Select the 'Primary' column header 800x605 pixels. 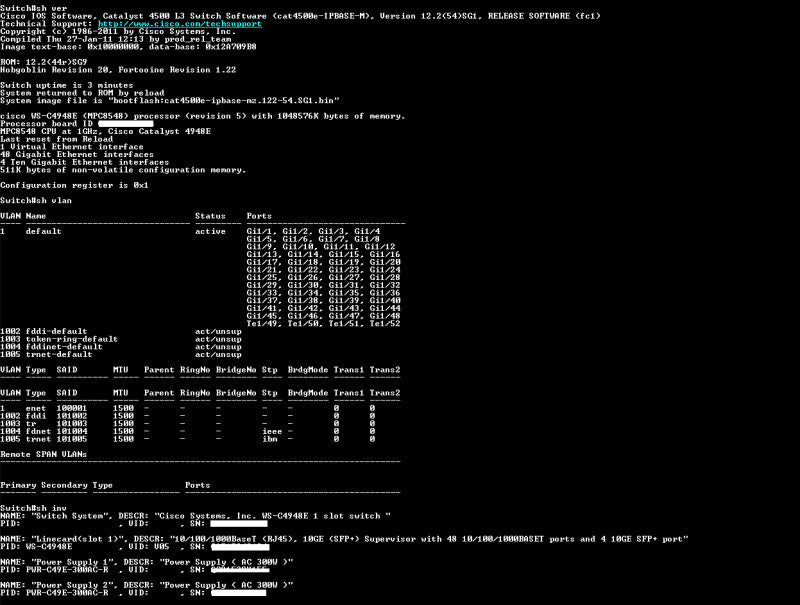18,485
